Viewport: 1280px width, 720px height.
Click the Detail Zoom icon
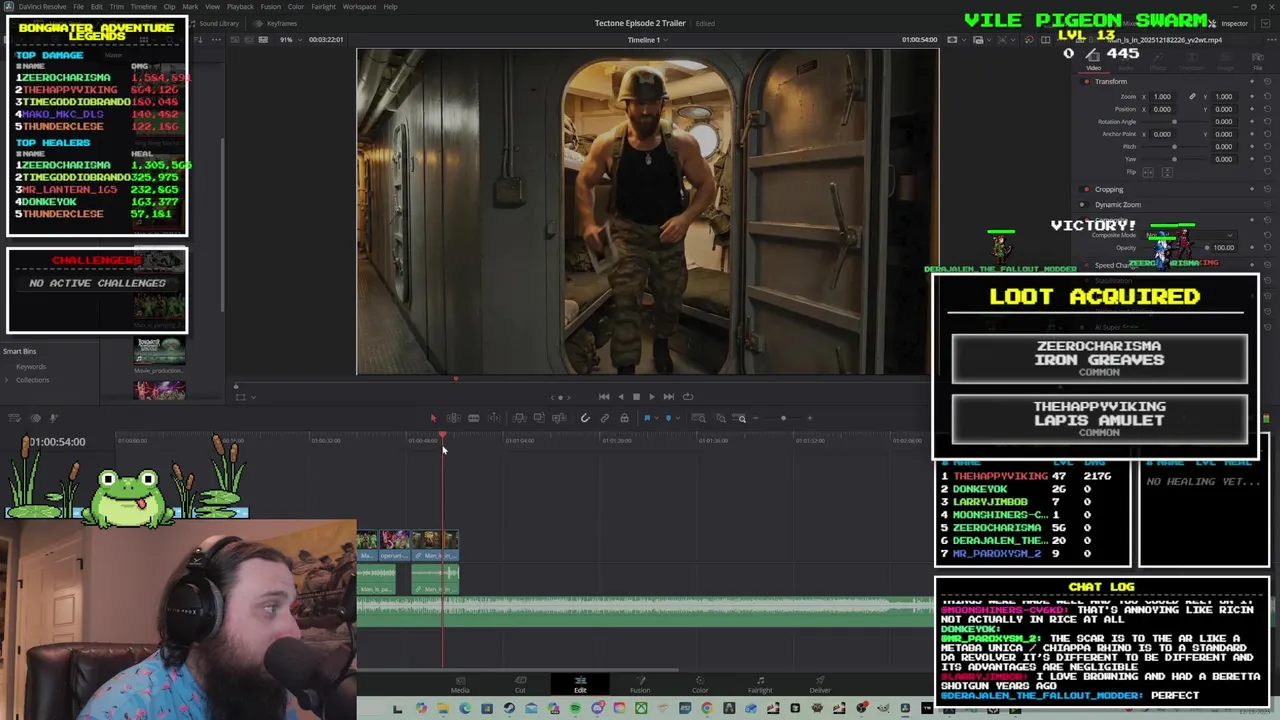click(720, 418)
